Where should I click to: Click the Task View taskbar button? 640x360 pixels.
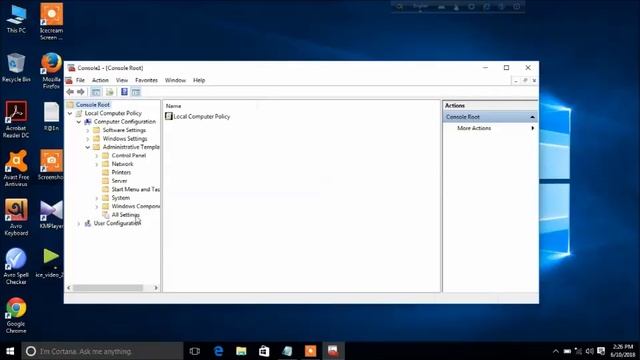click(195, 351)
